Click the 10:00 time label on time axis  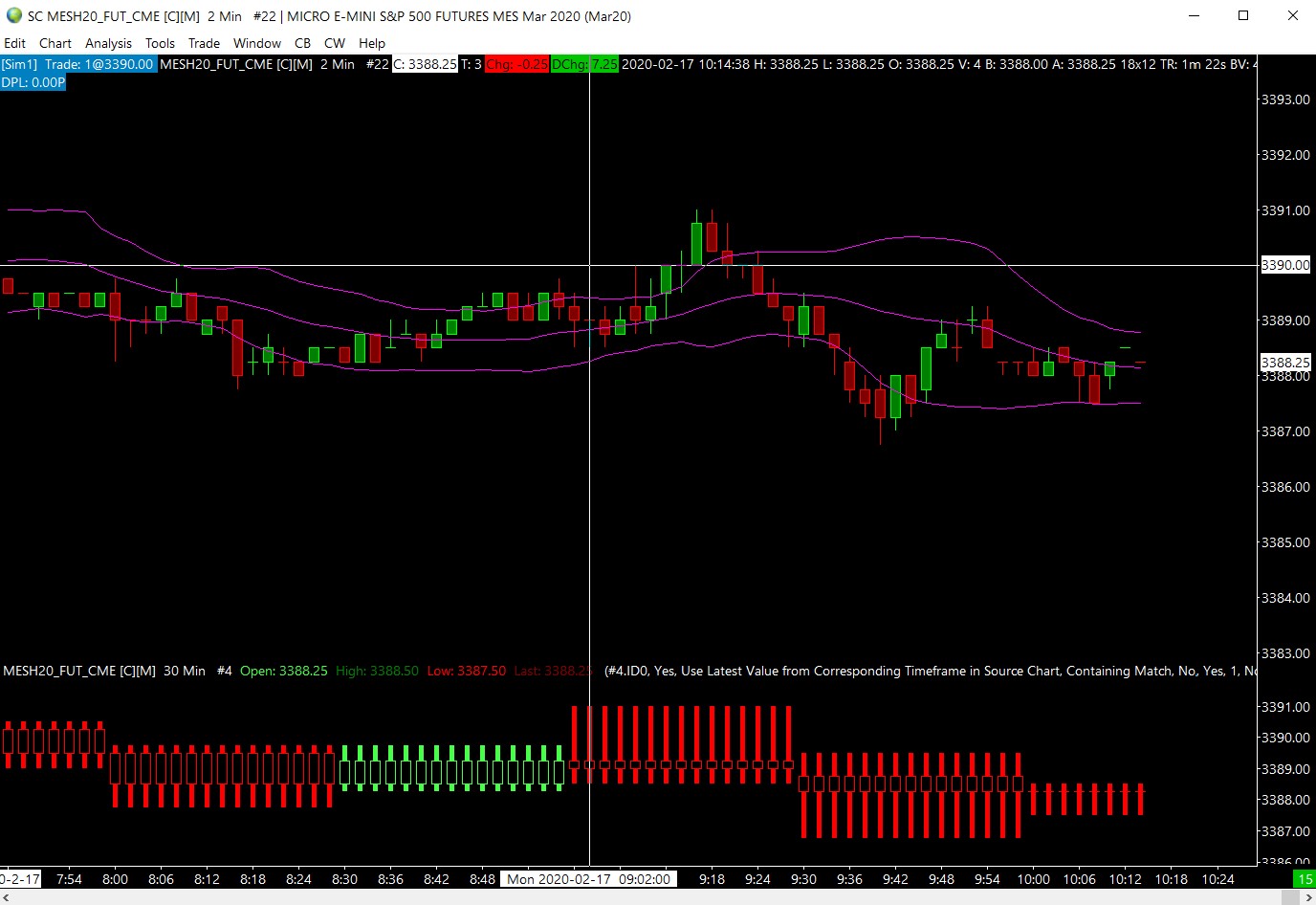[1033, 879]
